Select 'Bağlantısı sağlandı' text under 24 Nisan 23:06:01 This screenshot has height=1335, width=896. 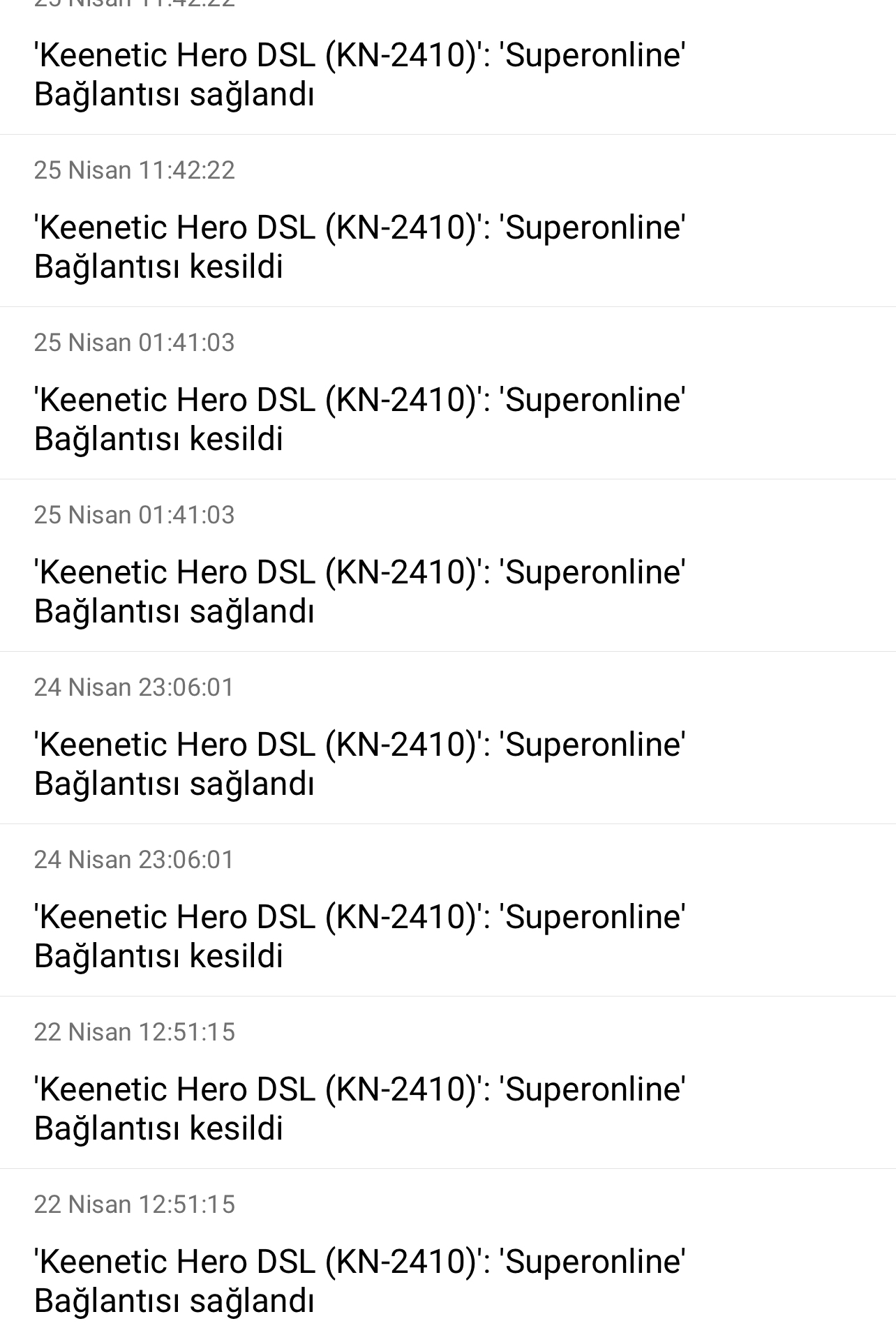[174, 784]
